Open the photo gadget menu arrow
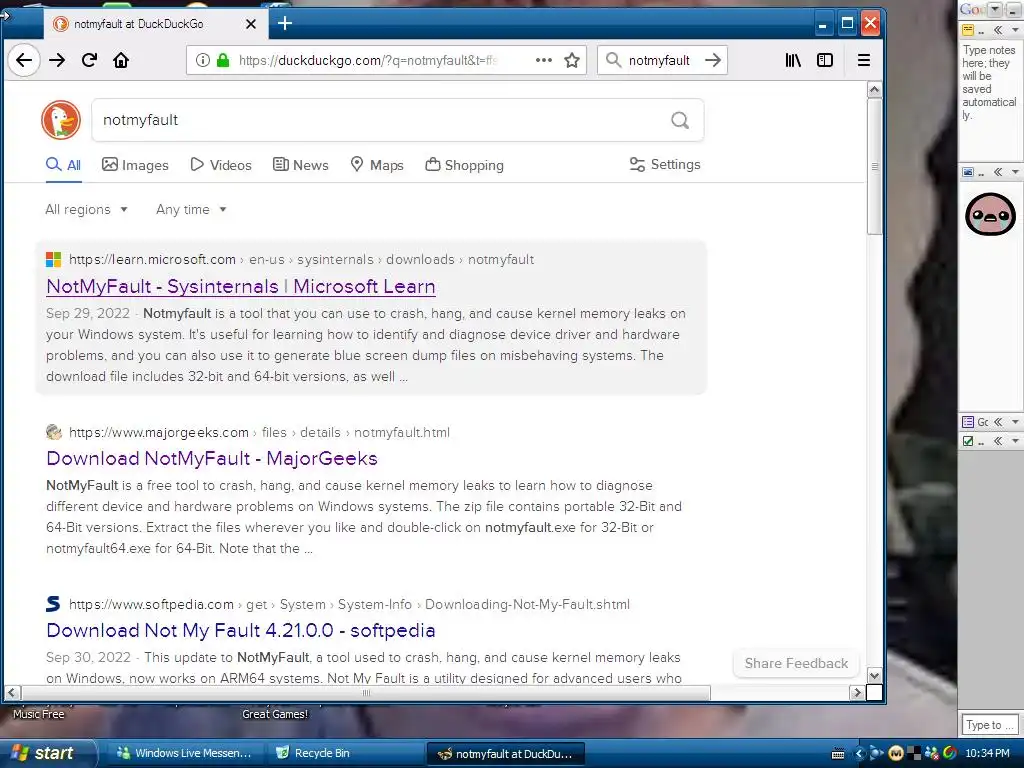1024x768 pixels. point(1015,172)
